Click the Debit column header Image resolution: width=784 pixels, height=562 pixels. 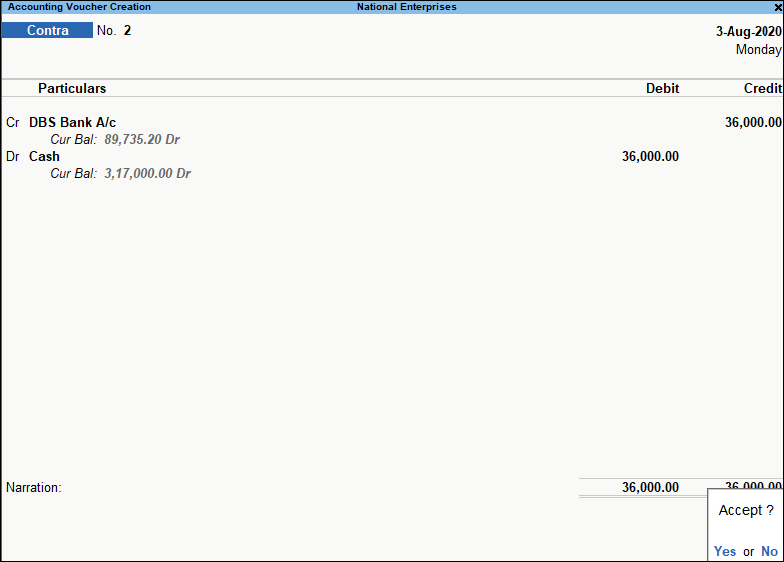662,88
